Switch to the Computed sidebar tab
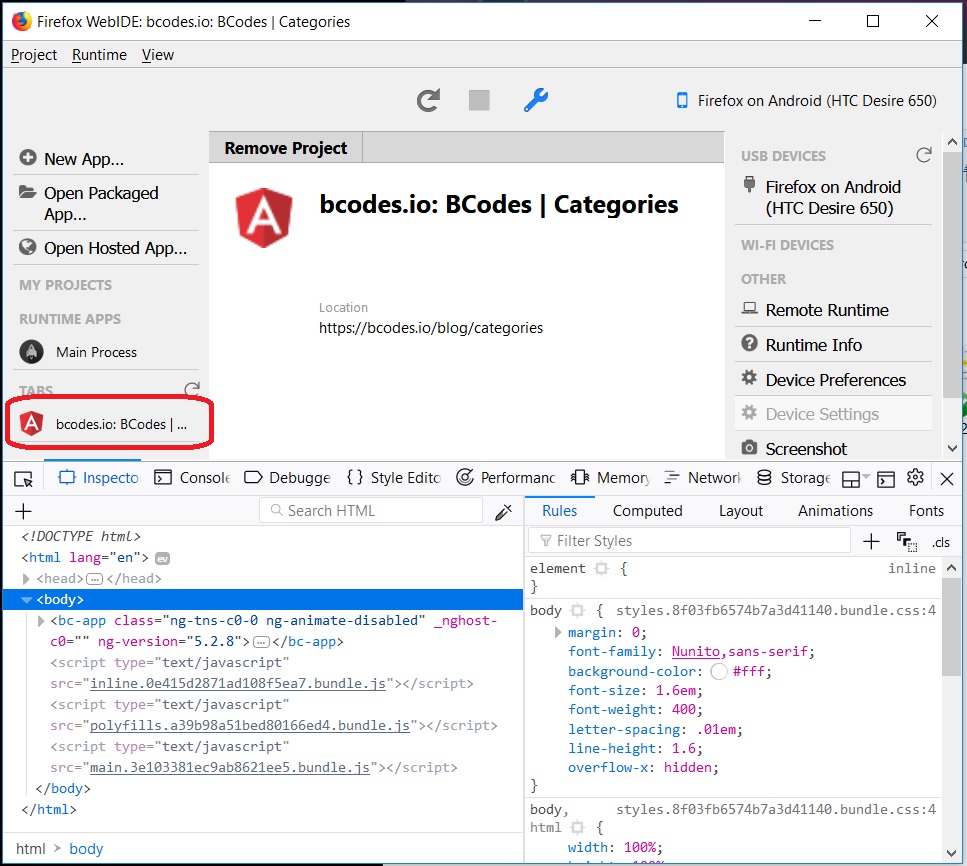 [648, 511]
